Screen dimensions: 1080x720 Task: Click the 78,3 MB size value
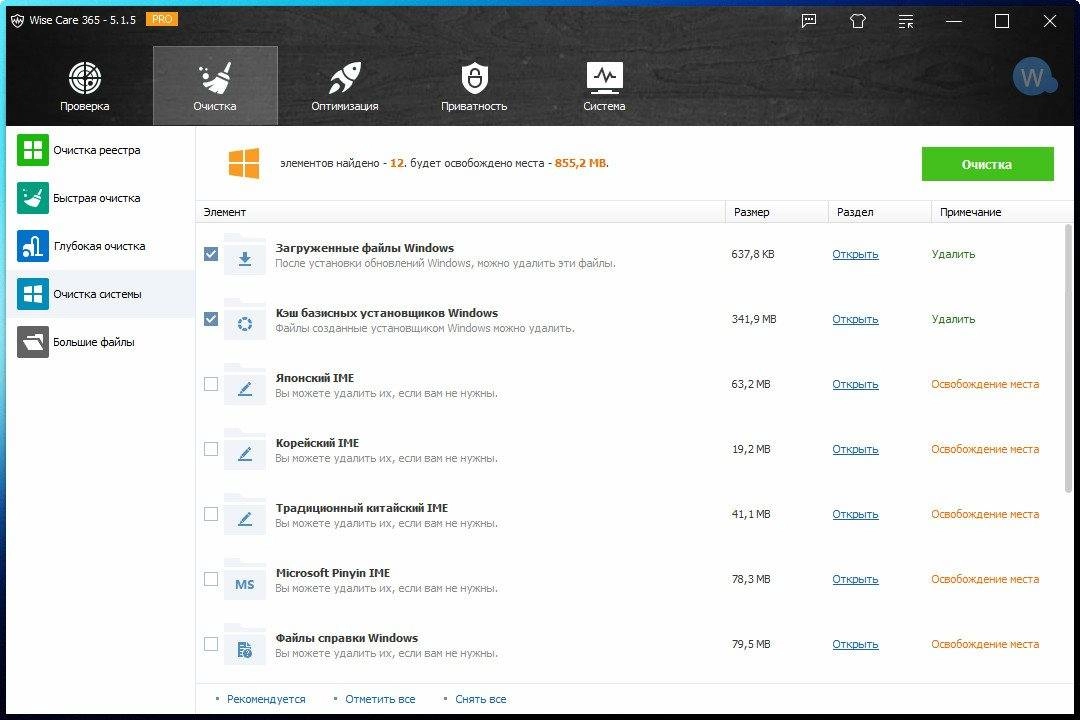click(x=751, y=579)
